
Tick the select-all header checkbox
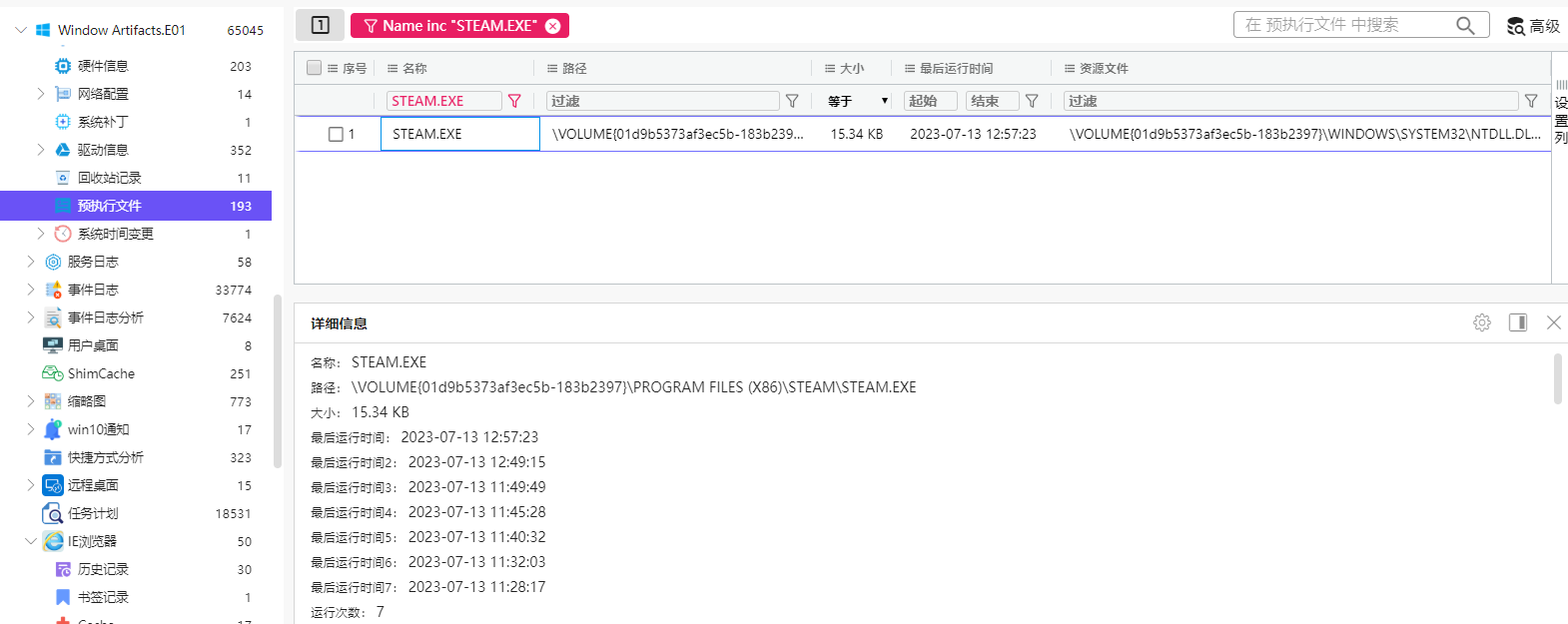[315, 68]
